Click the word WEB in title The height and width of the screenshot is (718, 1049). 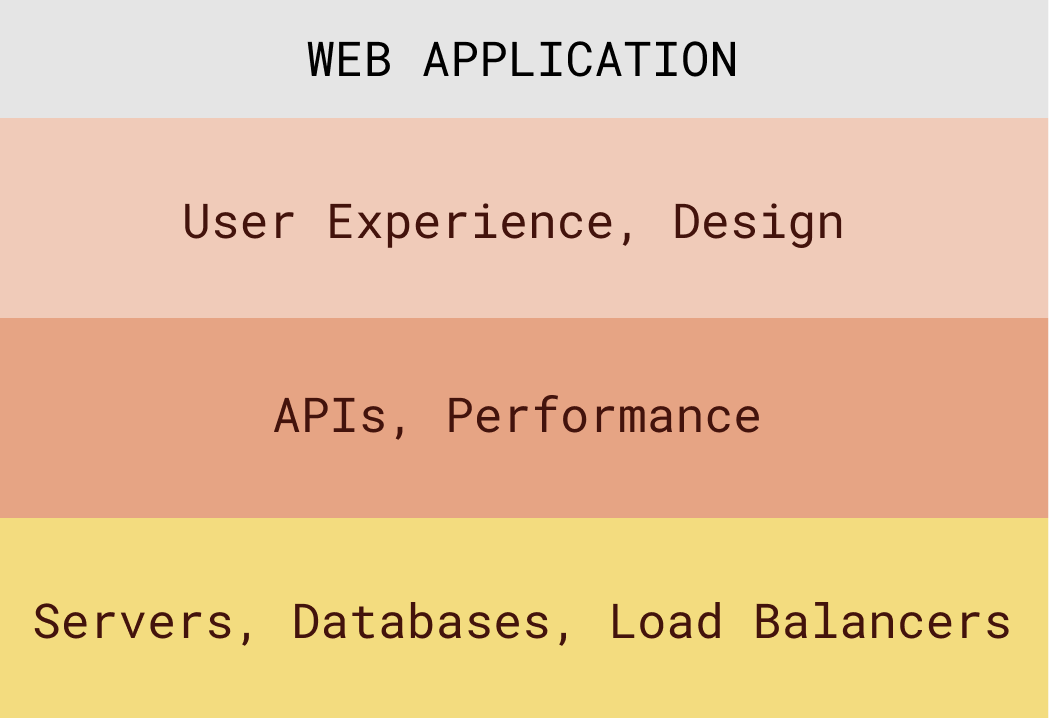(349, 60)
